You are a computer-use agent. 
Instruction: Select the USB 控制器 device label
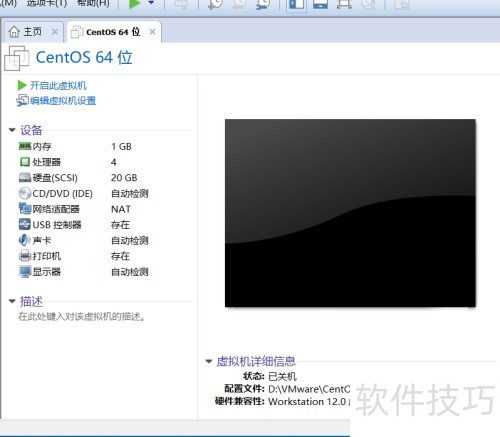coord(57,225)
